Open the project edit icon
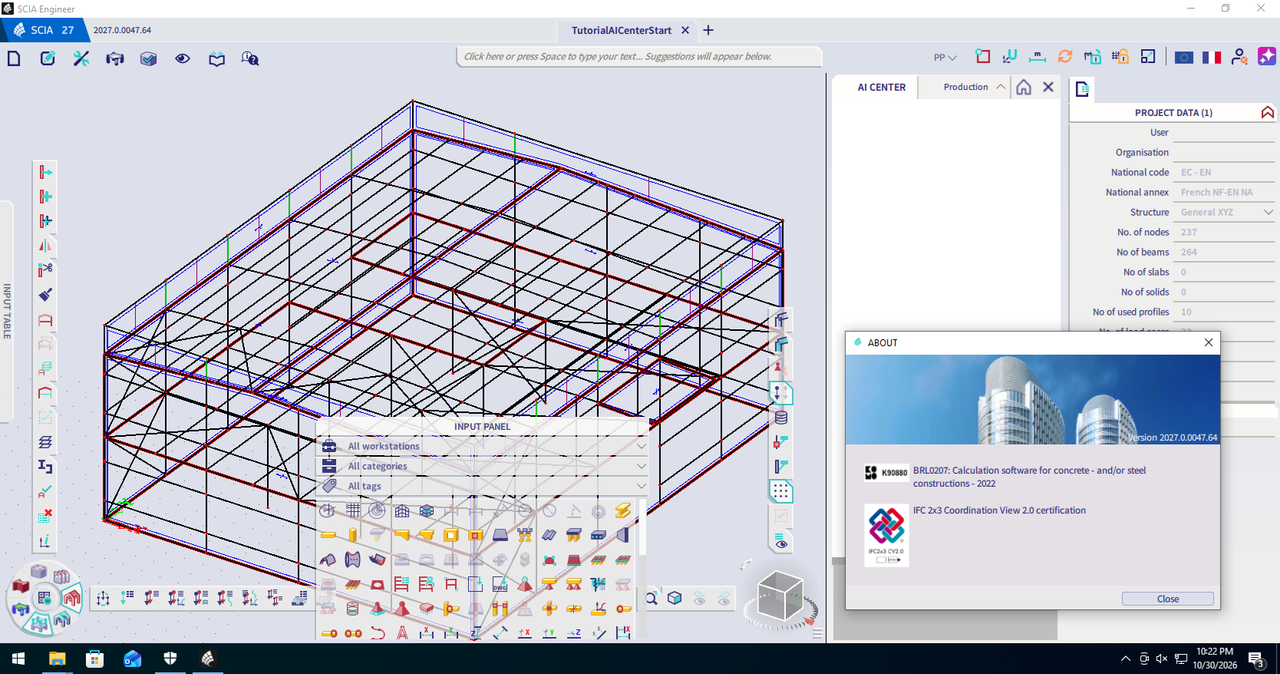The image size is (1280, 674). (47, 58)
